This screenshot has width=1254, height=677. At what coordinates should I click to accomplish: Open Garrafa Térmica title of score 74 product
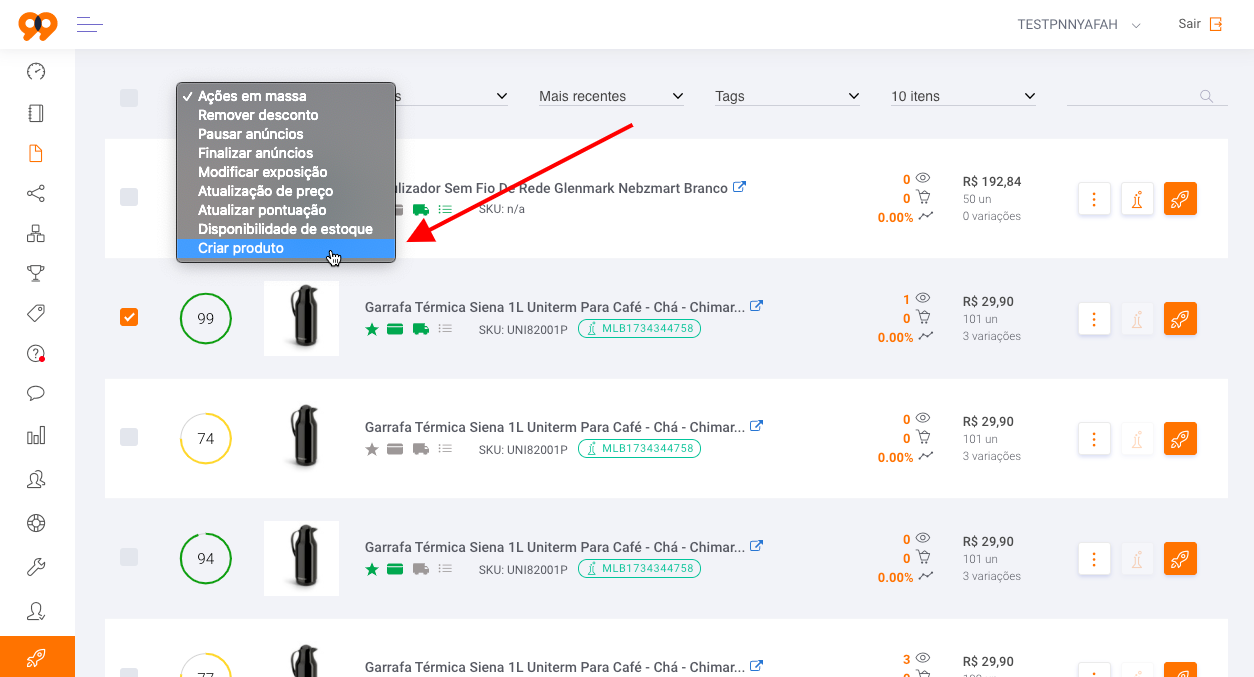coord(555,427)
